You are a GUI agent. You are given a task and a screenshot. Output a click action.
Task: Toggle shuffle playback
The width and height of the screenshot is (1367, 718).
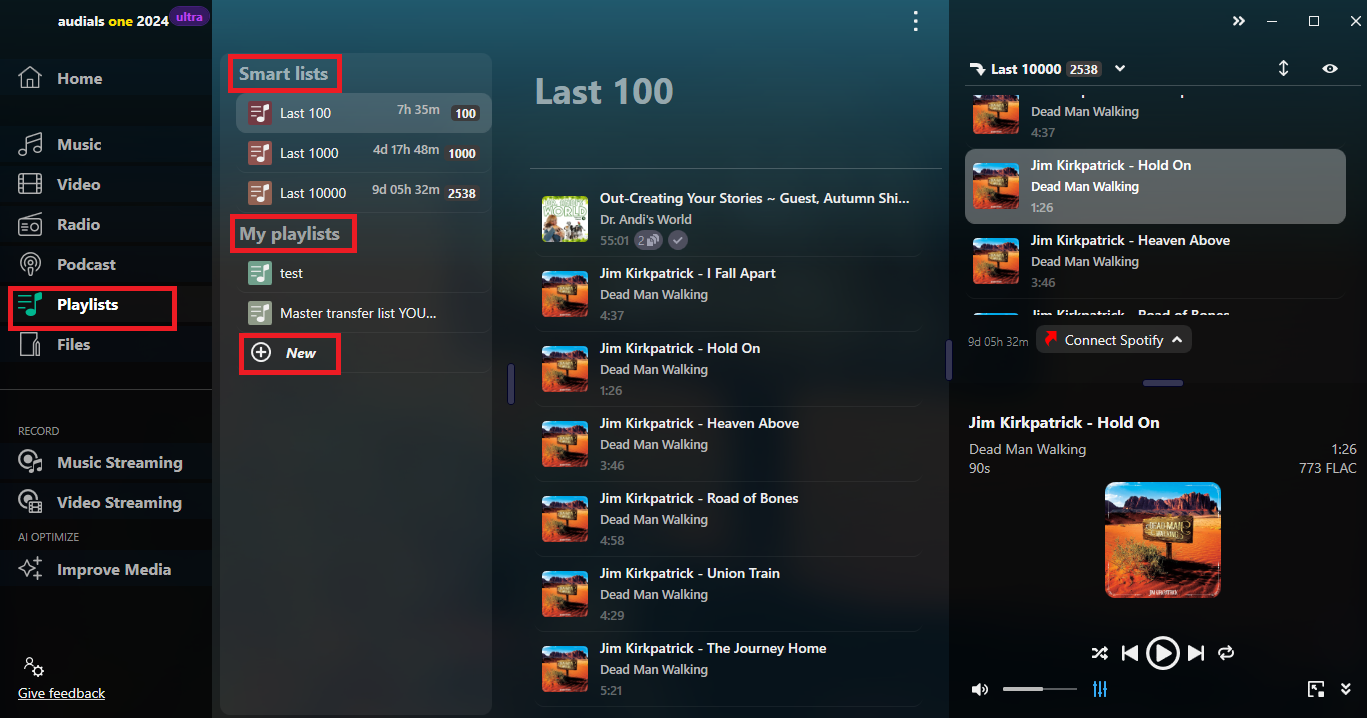tap(1100, 653)
